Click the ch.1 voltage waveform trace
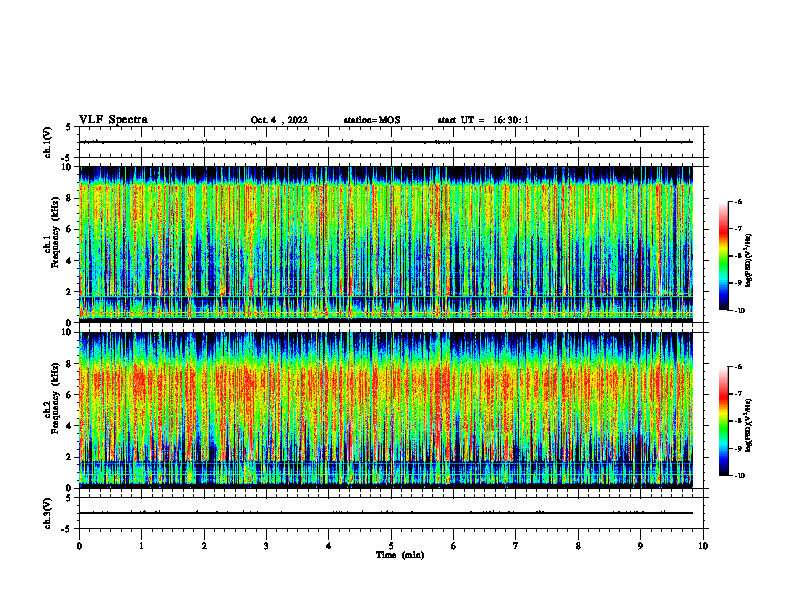The image size is (792, 612). (386, 142)
